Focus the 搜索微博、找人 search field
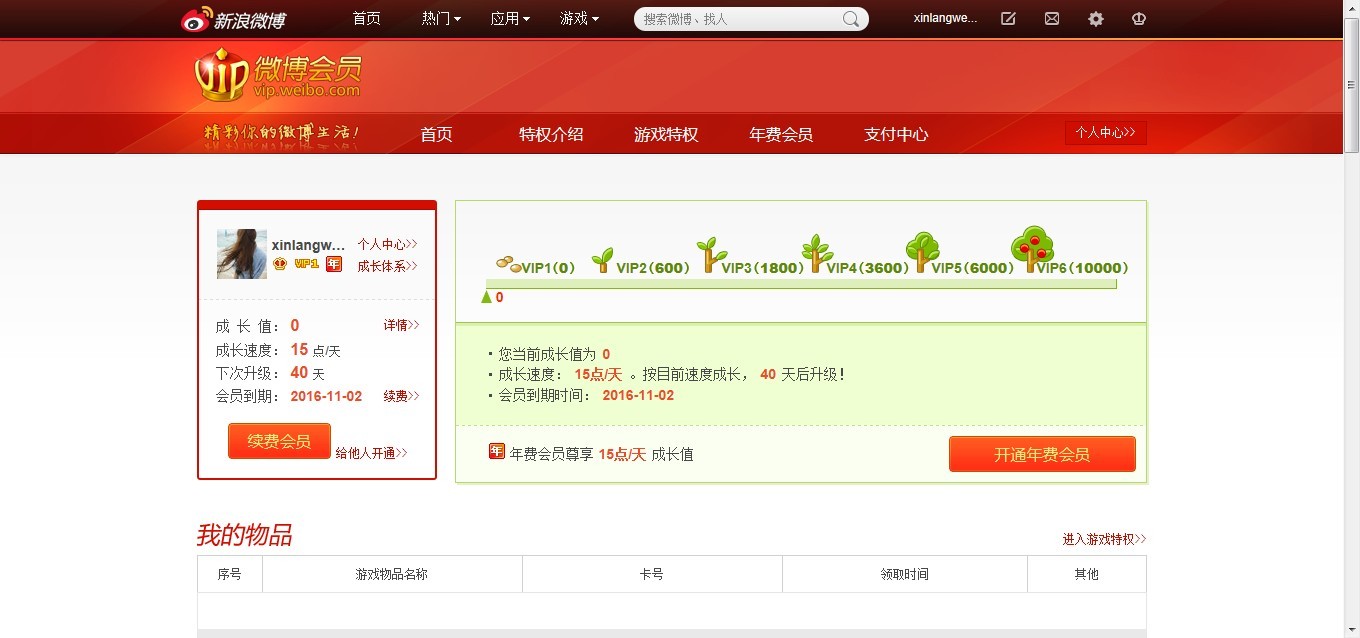This screenshot has height=638, width=1360. tap(740, 19)
